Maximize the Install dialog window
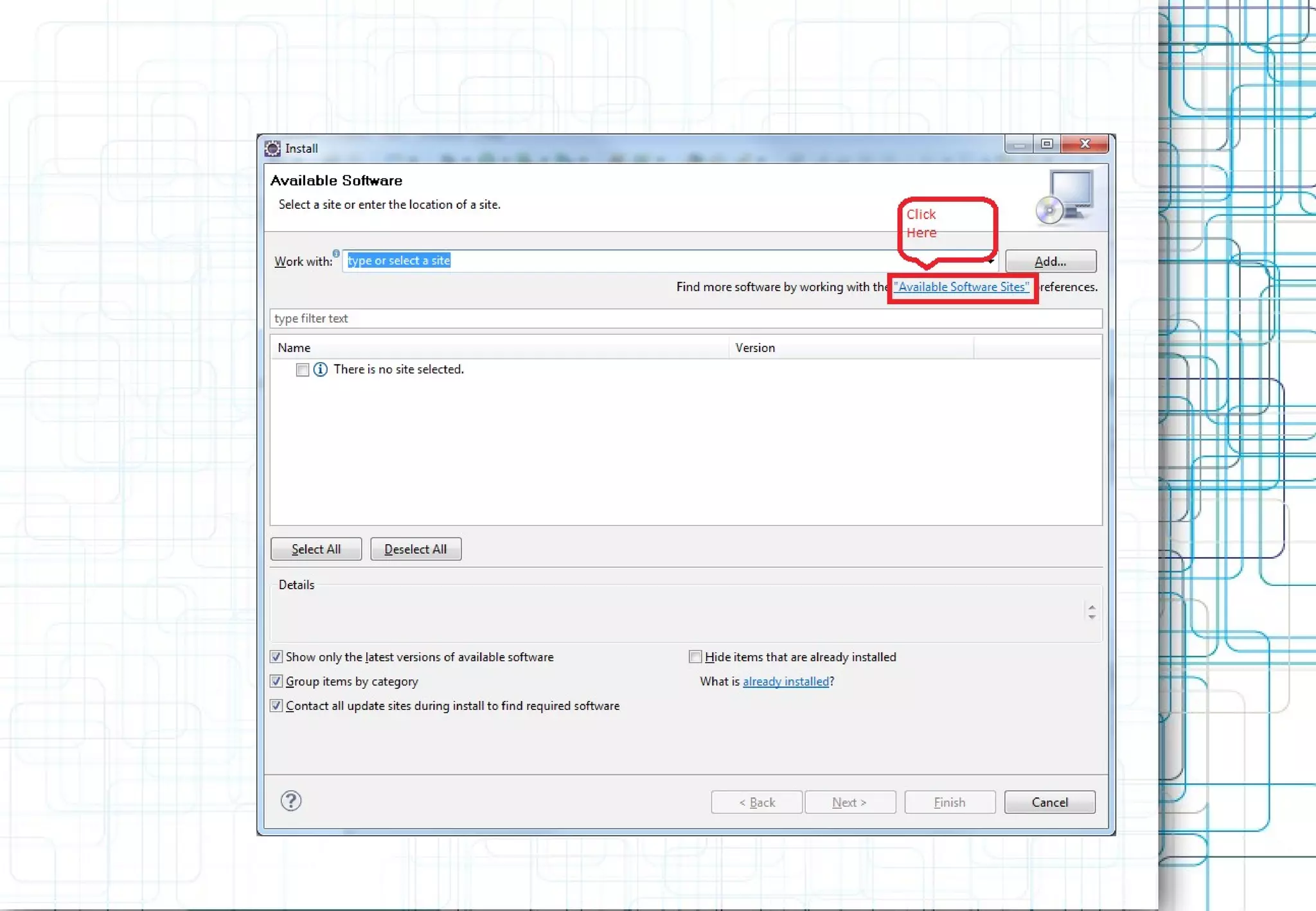Viewport: 1316px width, 911px height. [x=1047, y=144]
